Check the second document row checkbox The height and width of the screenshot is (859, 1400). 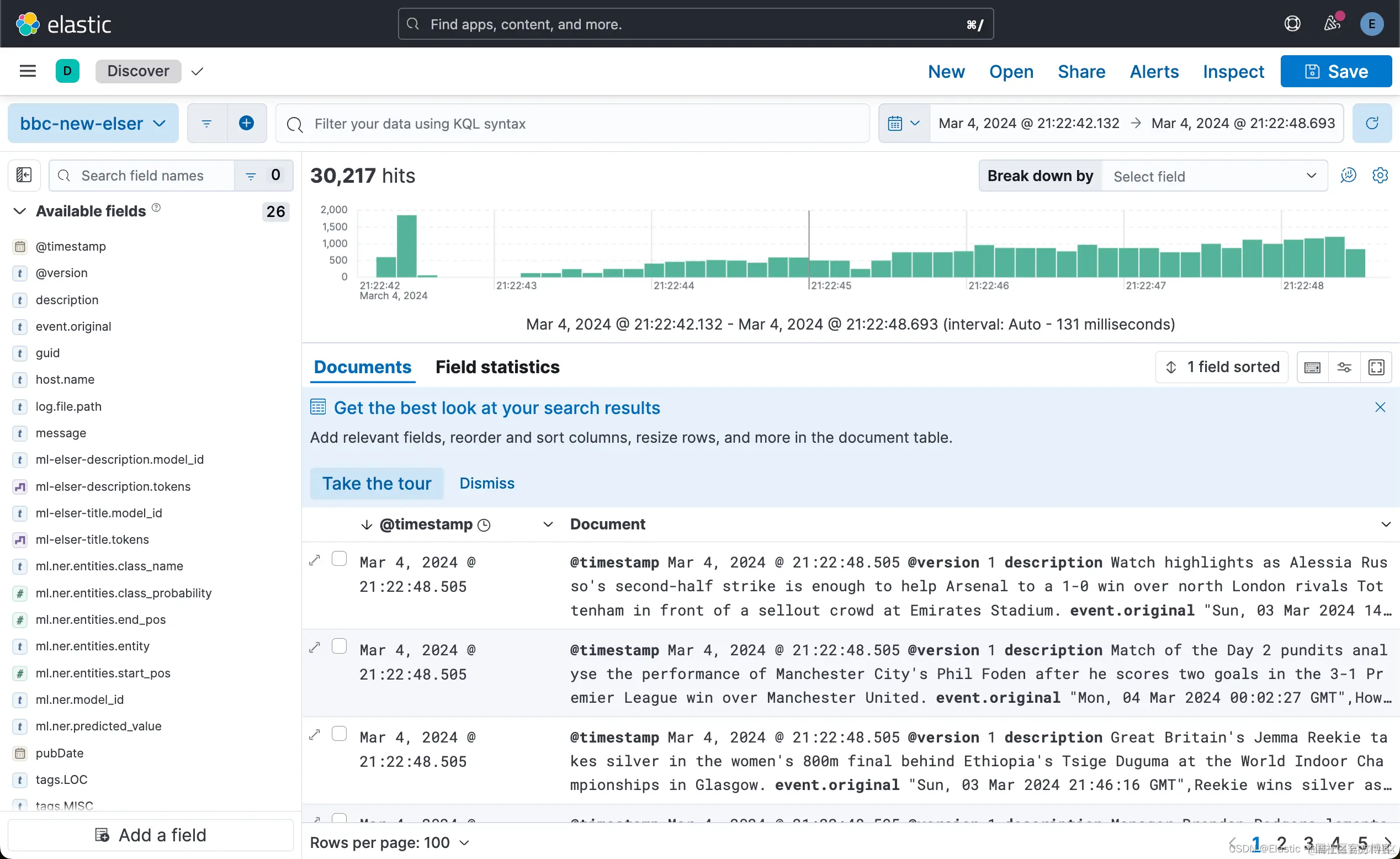pos(339,646)
